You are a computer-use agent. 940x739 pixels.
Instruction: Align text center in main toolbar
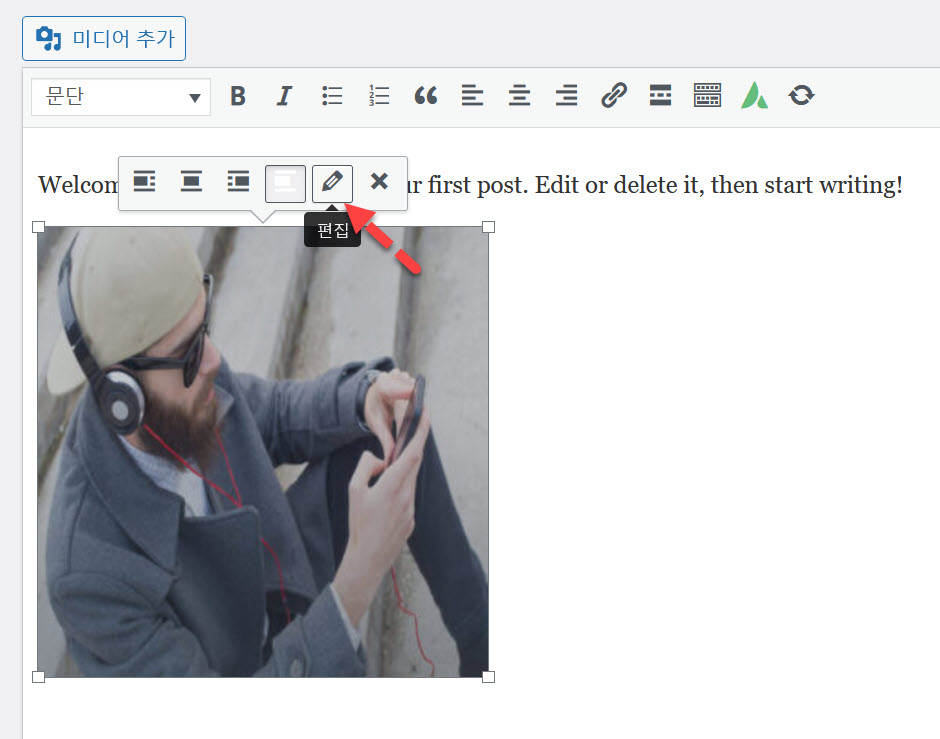coord(519,96)
